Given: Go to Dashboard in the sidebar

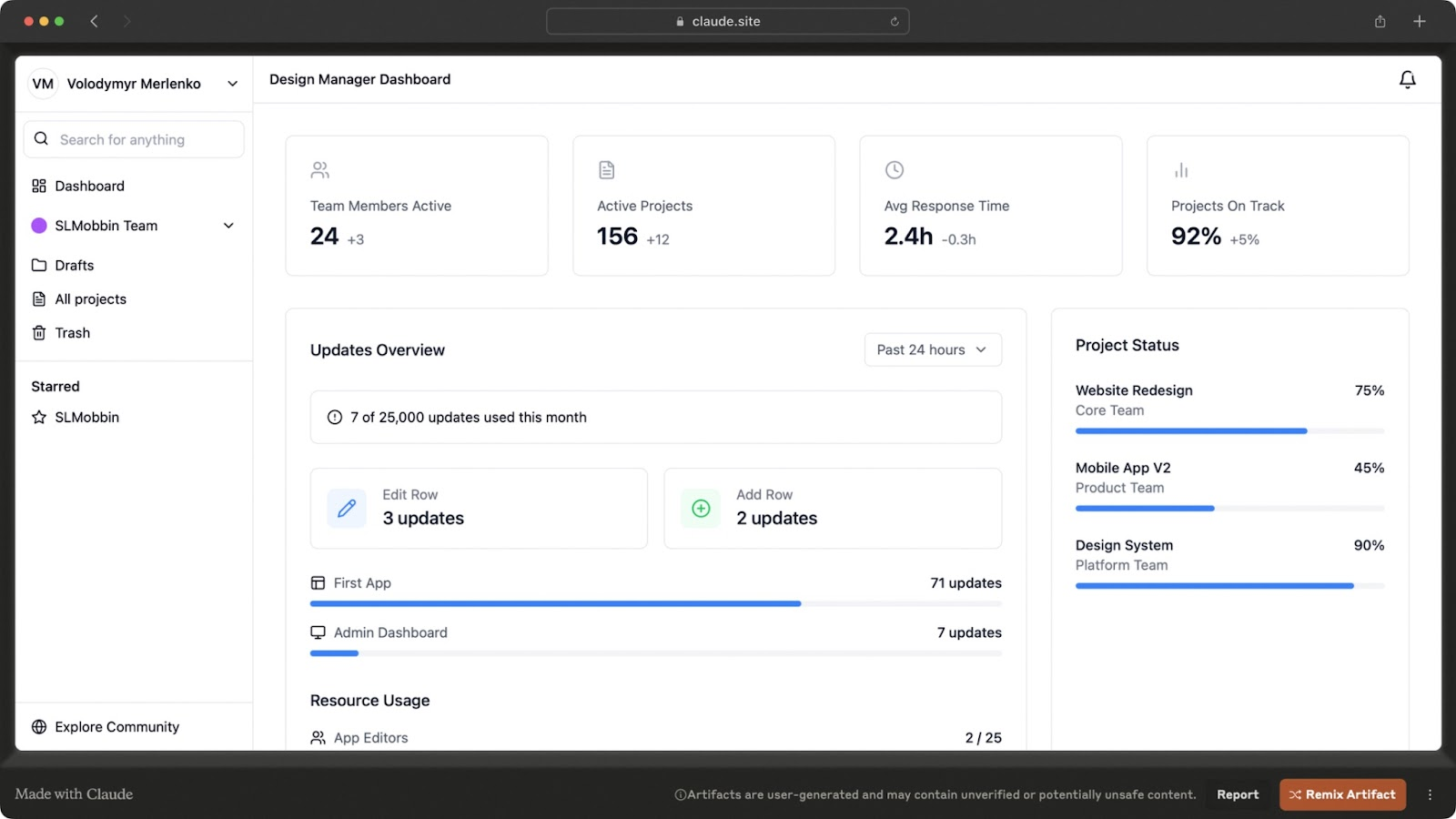Looking at the screenshot, I should point(89,187).
